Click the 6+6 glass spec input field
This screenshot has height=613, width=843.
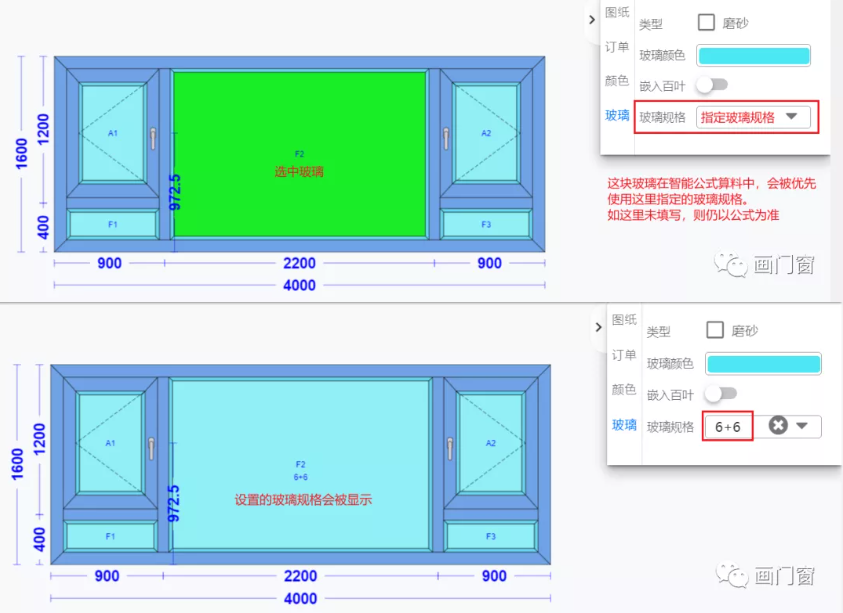coord(728,427)
